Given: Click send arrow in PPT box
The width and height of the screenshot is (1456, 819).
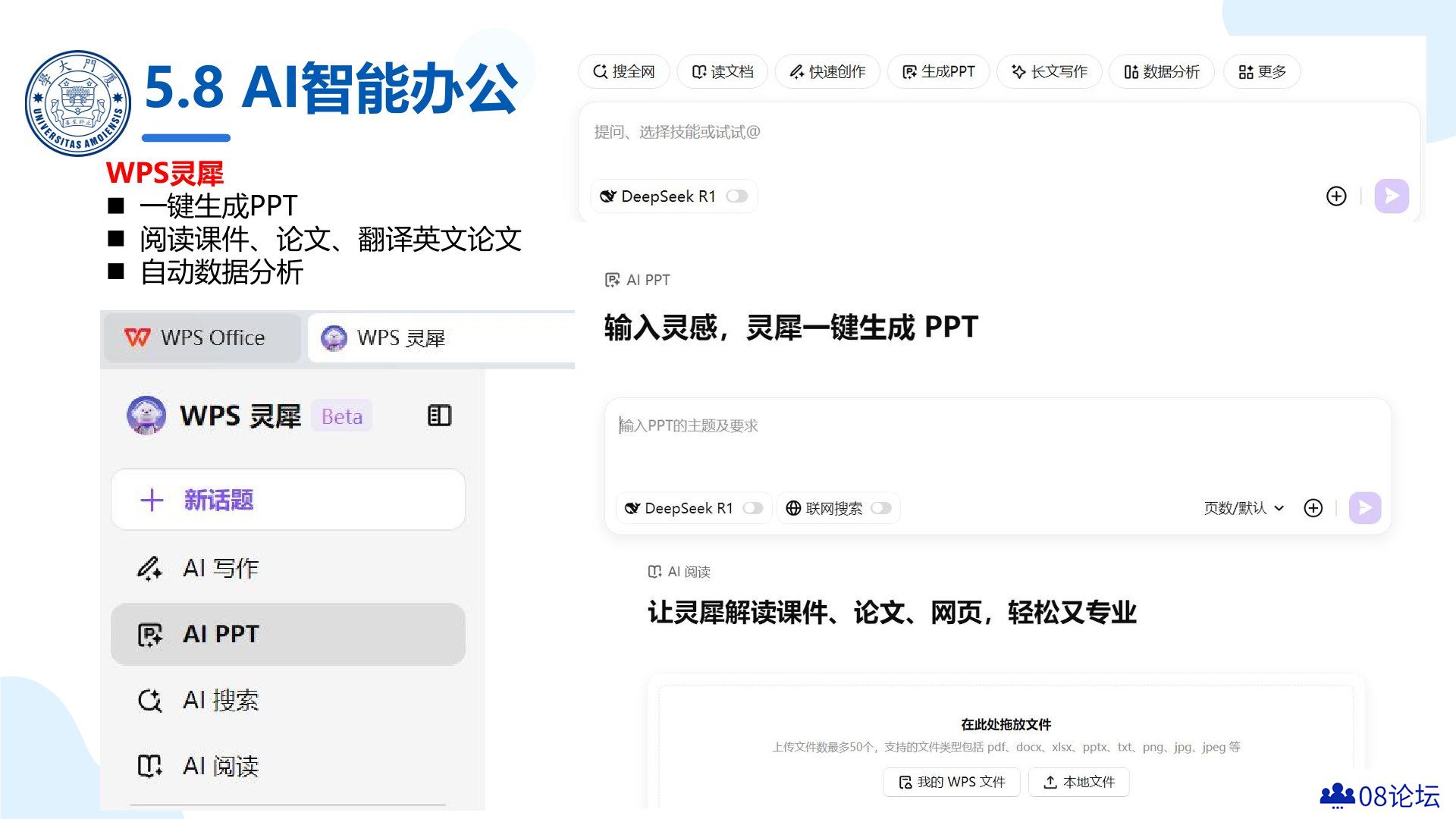Looking at the screenshot, I should tap(1365, 507).
